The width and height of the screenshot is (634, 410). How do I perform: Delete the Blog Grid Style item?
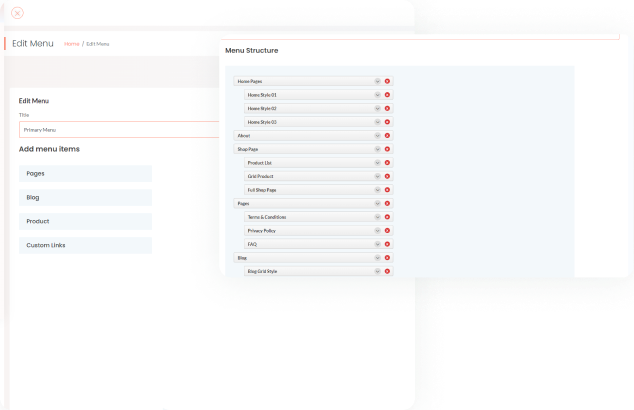[387, 271]
